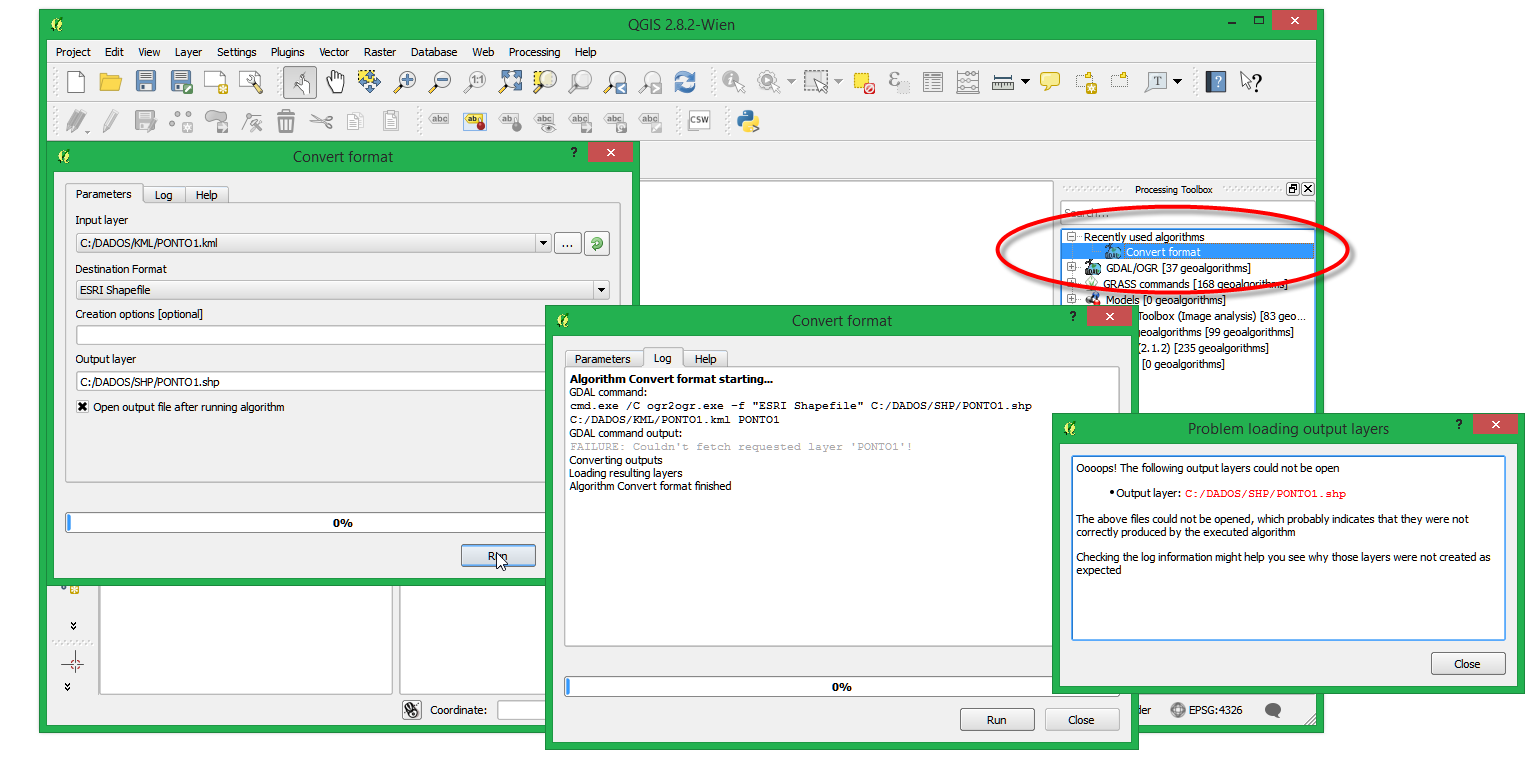
Task: Open a project with the folder icon
Action: click(111, 82)
